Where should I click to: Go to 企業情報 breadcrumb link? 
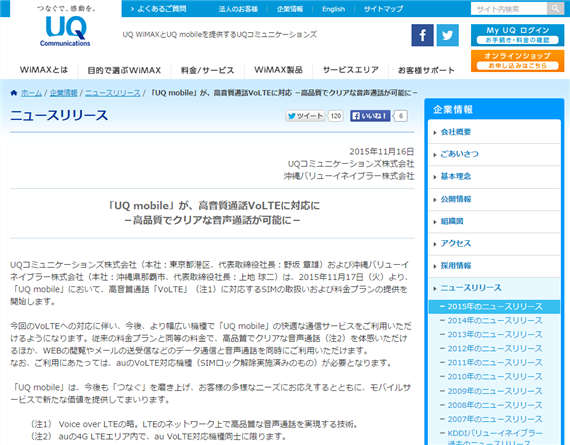[64, 93]
